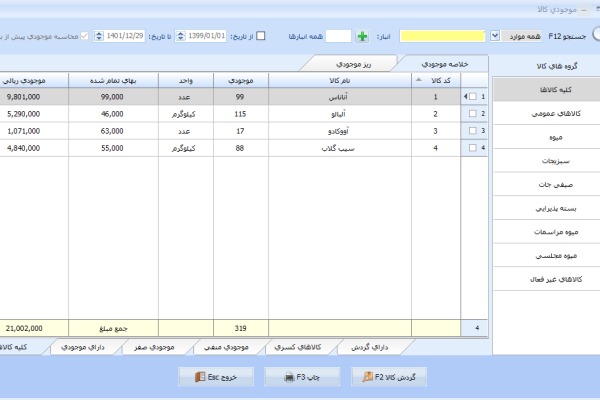600x400 pixels.
Task: Click the واحد column header
Action: coord(186,80)
